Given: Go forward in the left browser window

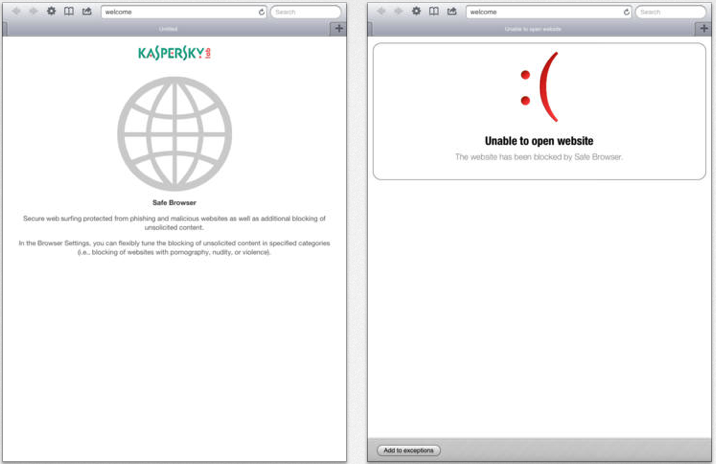Looking at the screenshot, I should coord(33,11).
